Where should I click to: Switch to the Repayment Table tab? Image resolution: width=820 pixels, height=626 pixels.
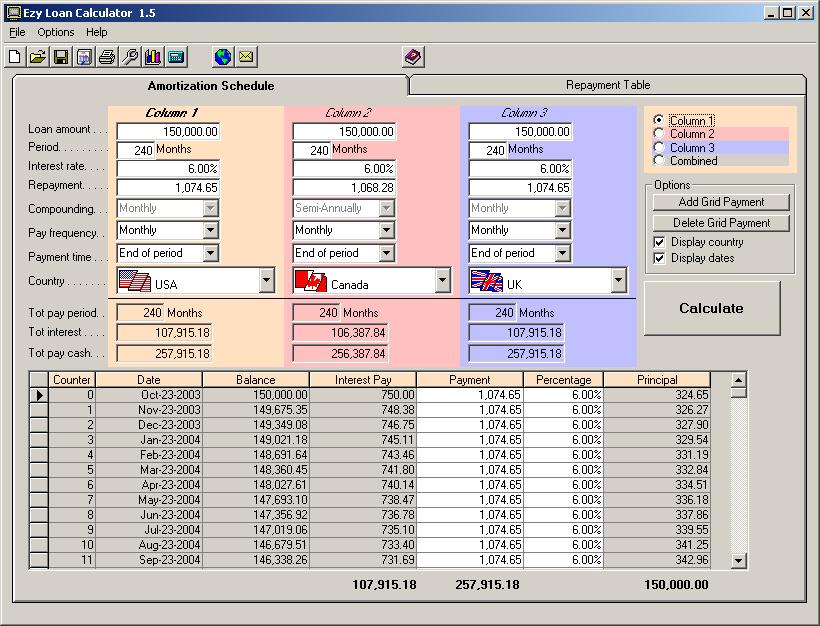point(608,85)
